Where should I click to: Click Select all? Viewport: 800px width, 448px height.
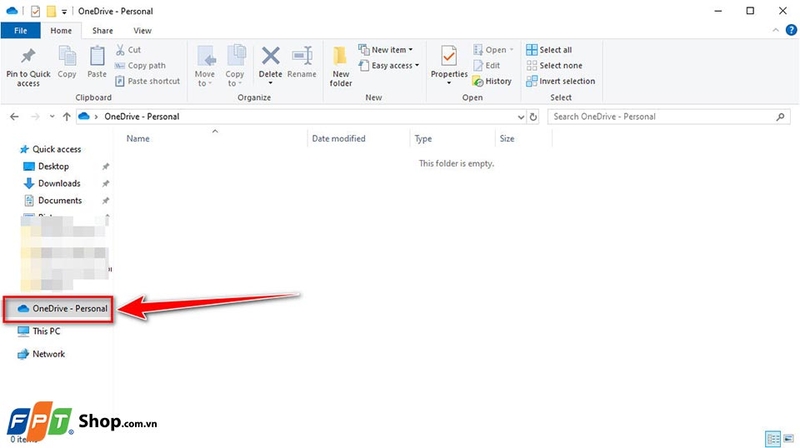[549, 49]
